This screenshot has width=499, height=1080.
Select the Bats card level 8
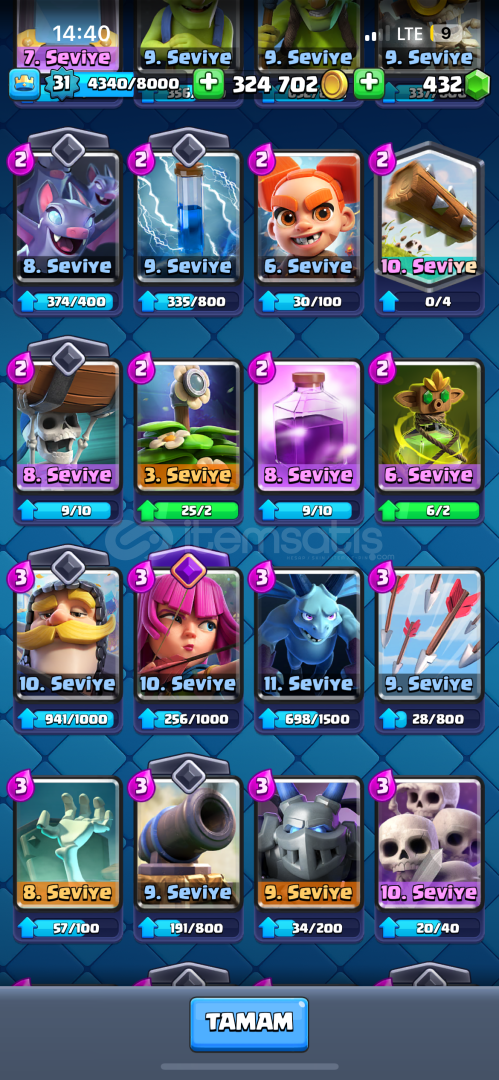(68, 217)
